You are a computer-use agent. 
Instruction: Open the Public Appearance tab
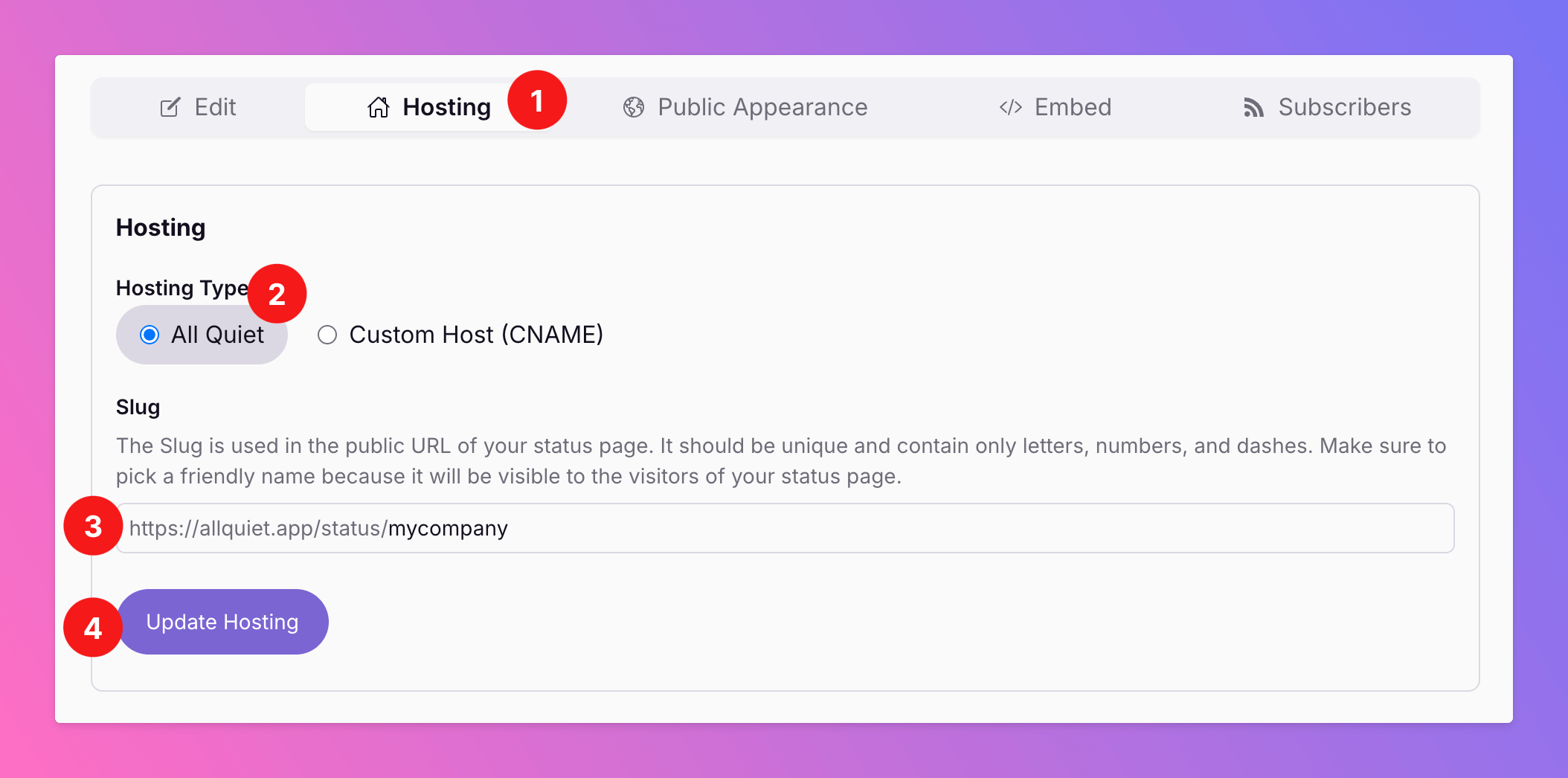[x=745, y=107]
